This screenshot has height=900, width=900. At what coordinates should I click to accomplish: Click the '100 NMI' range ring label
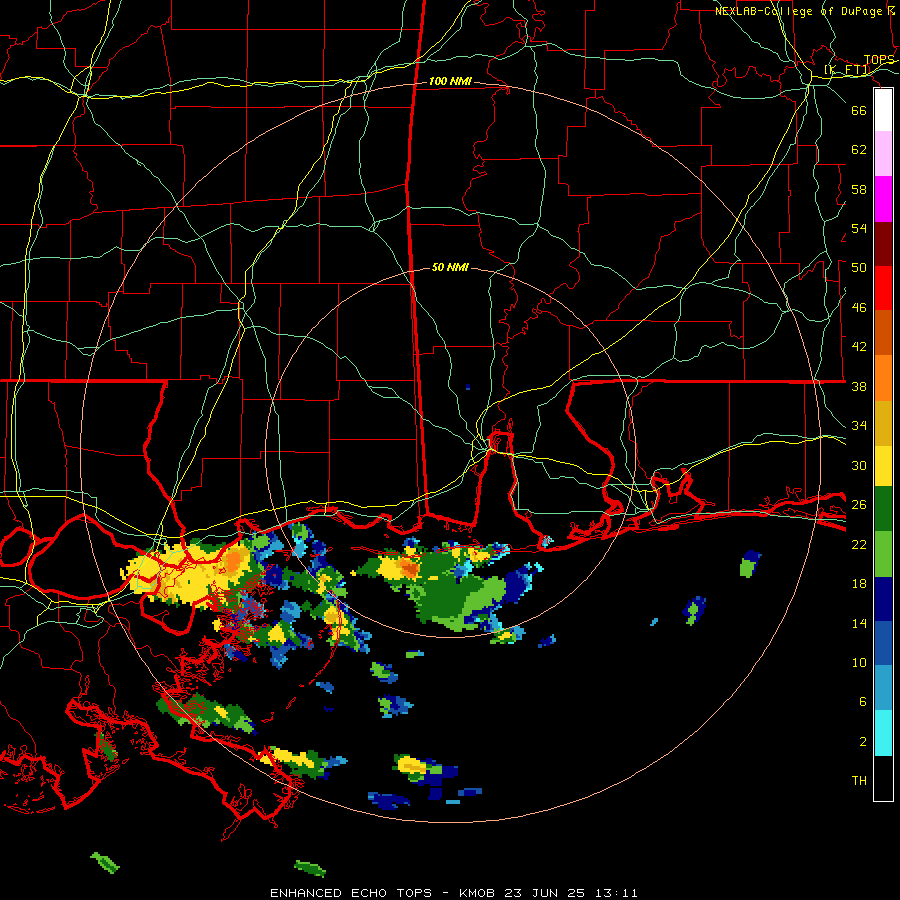click(450, 82)
